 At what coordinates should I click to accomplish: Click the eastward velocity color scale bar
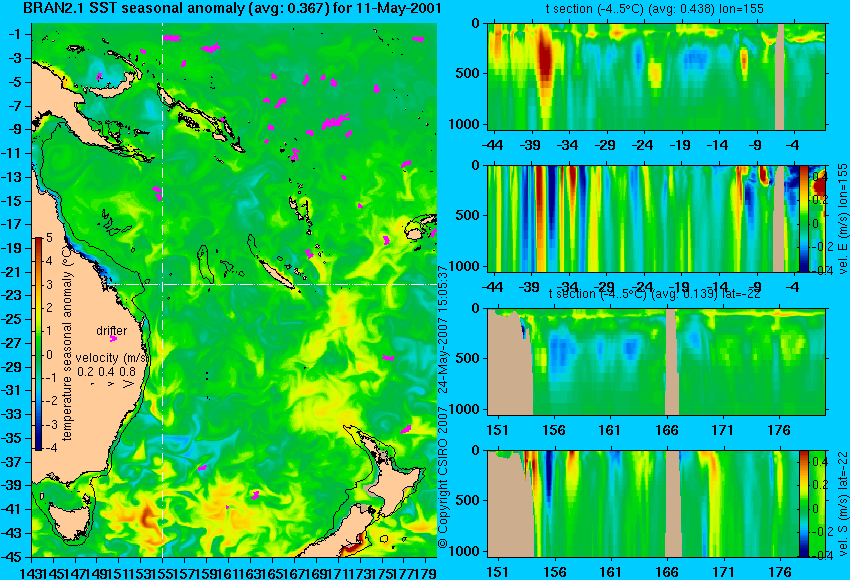tap(803, 218)
